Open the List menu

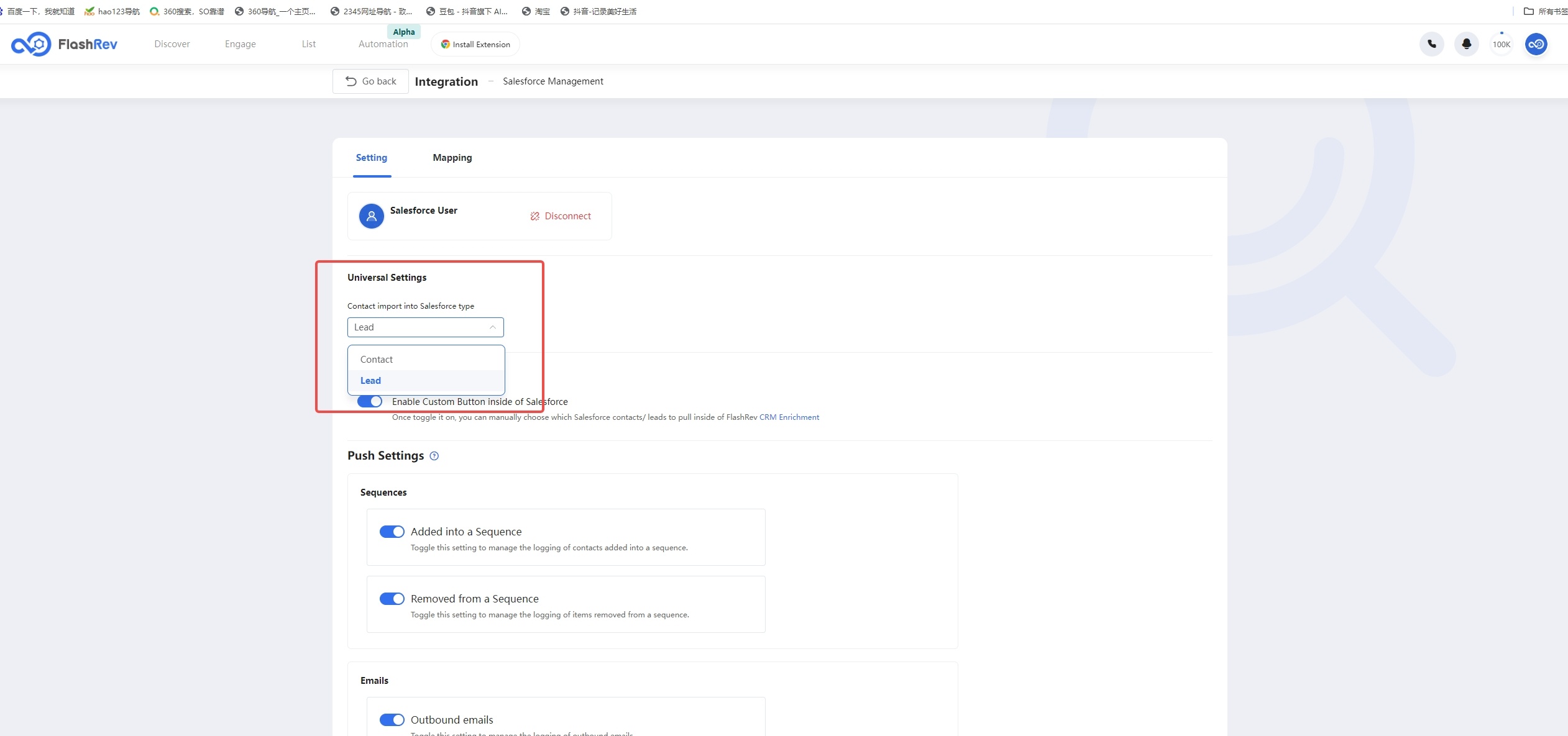point(309,44)
